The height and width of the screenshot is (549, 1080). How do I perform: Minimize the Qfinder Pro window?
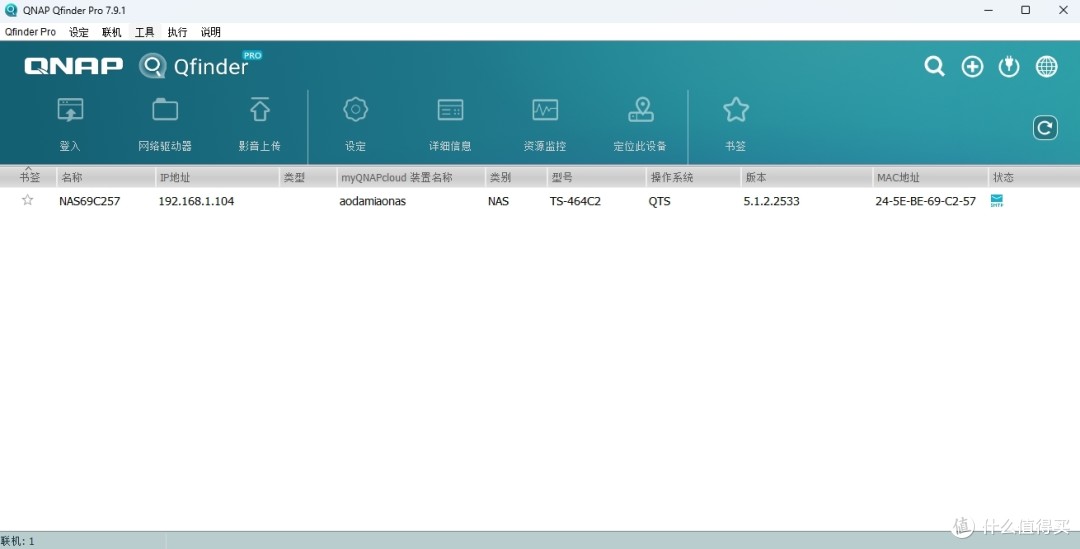pos(988,10)
